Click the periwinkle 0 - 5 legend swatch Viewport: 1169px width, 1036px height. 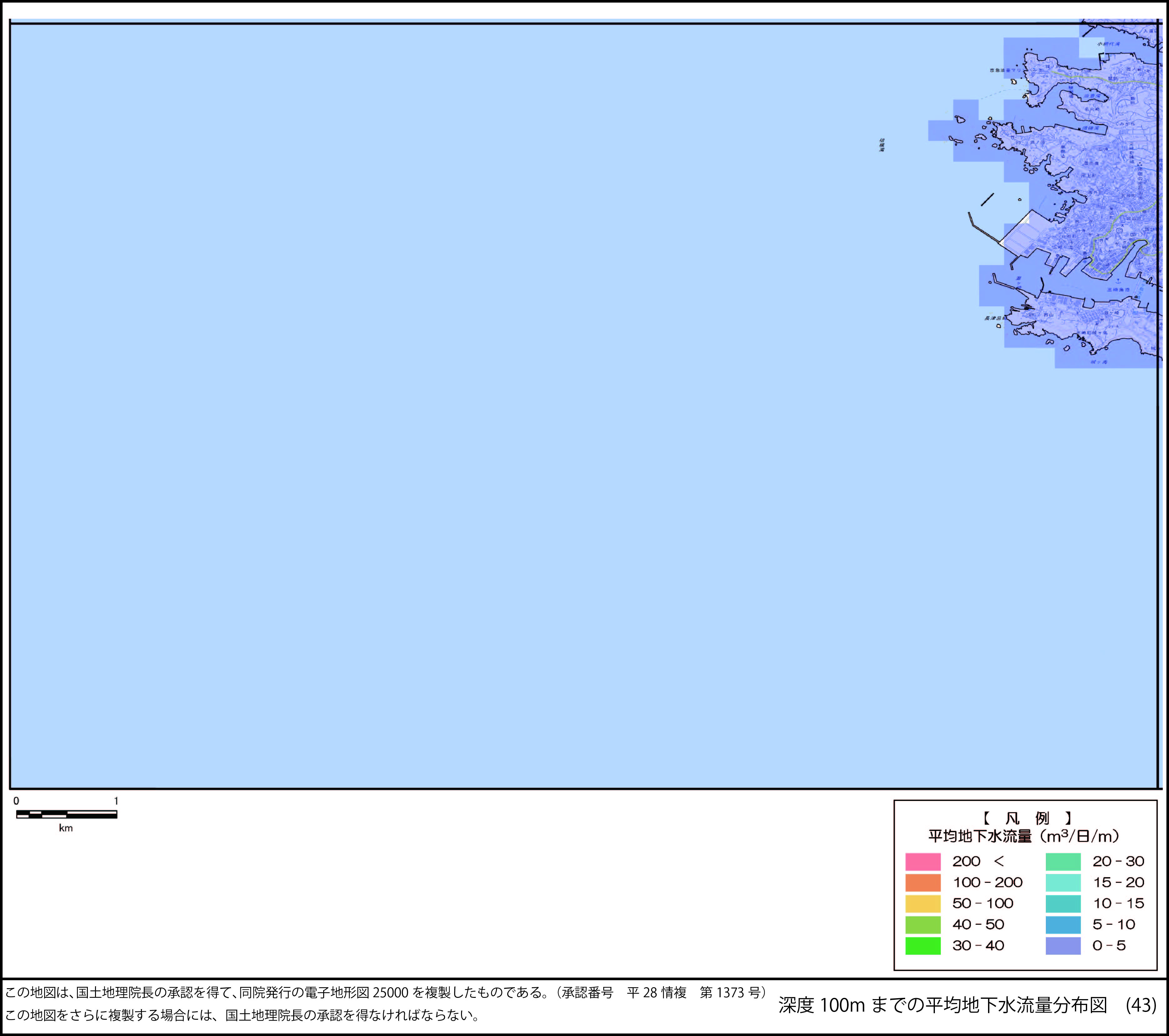1063,946
